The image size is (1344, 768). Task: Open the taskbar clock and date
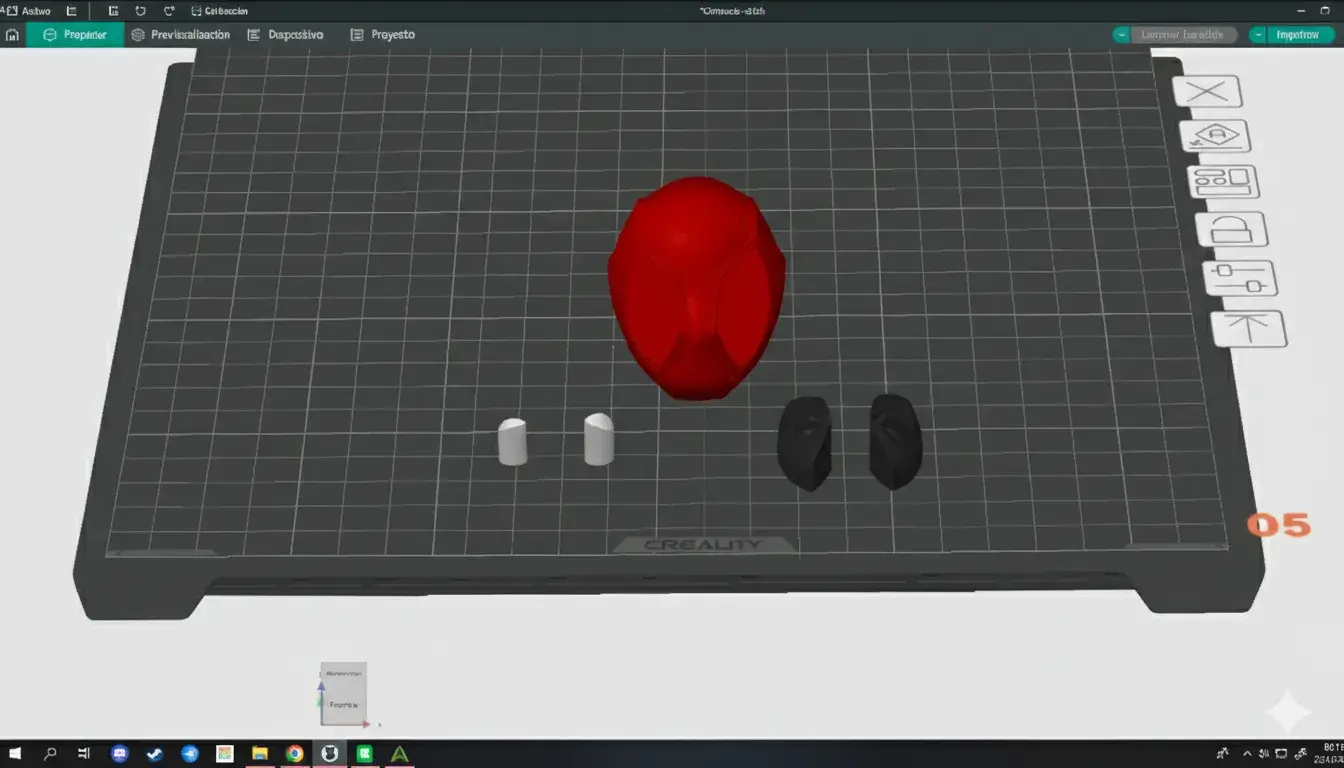pos(1331,754)
